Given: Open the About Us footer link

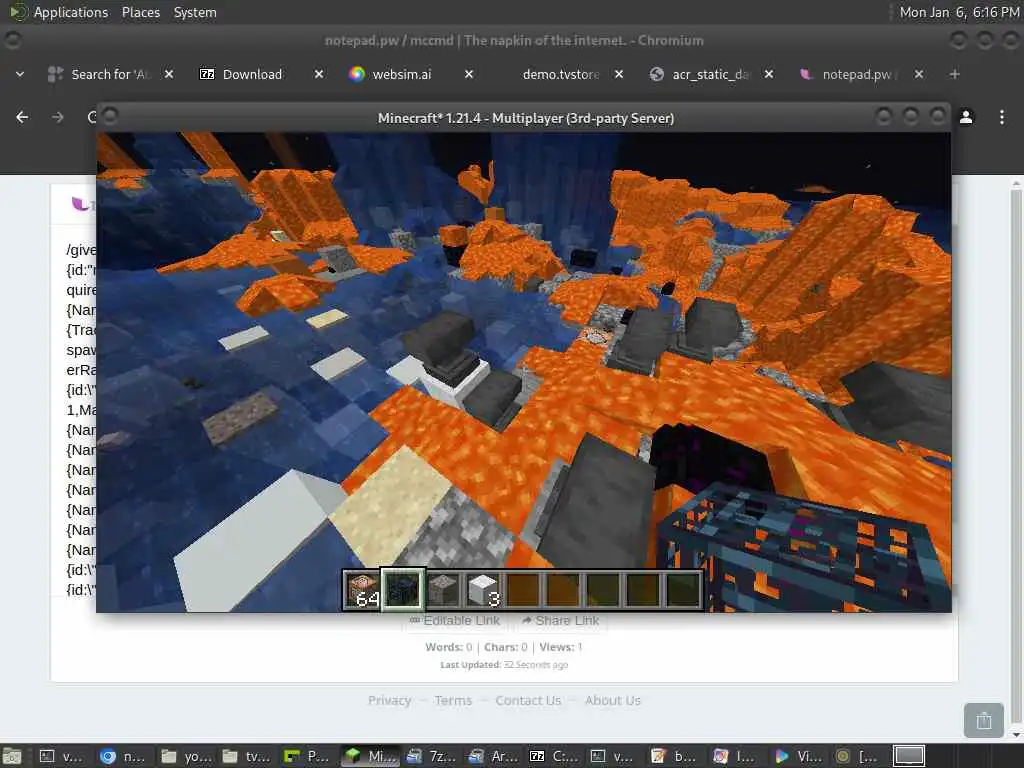Looking at the screenshot, I should point(613,700).
